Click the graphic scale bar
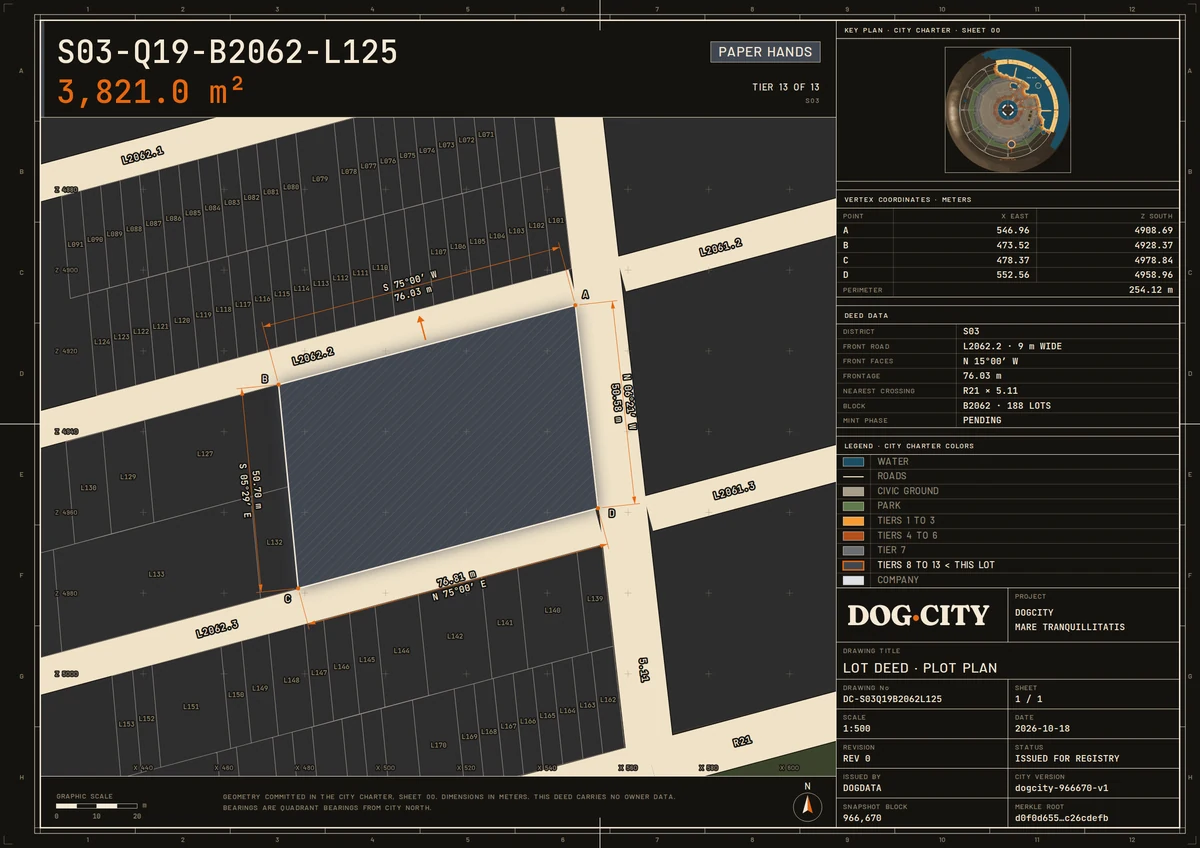 (x=97, y=805)
